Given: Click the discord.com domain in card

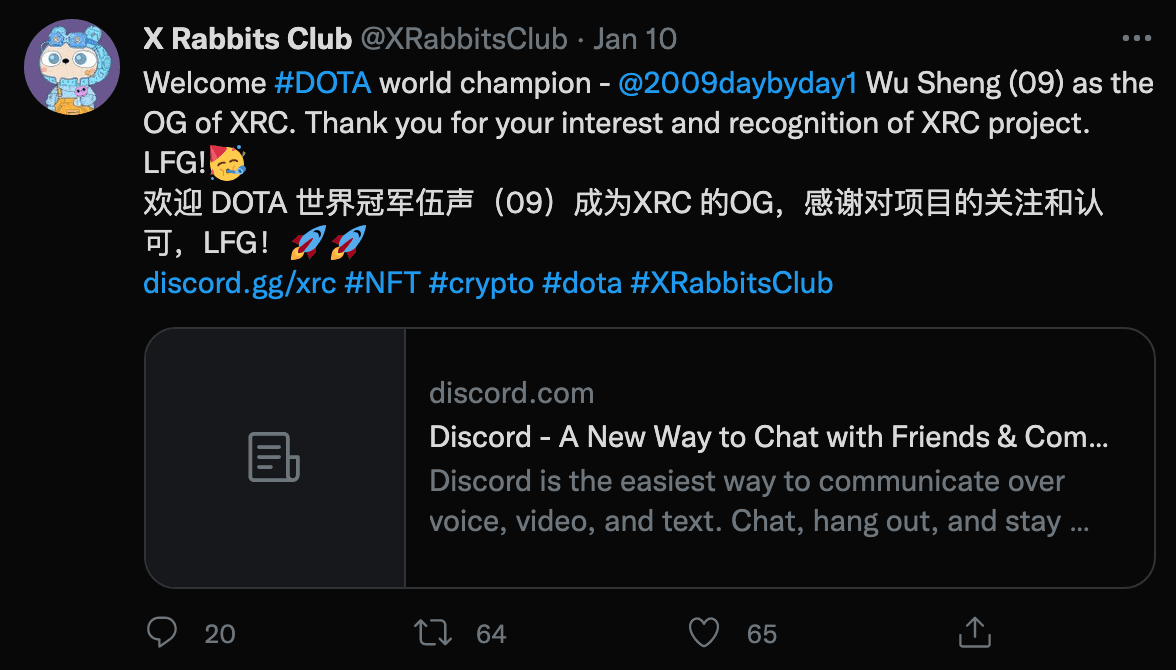Looking at the screenshot, I should click(511, 393).
